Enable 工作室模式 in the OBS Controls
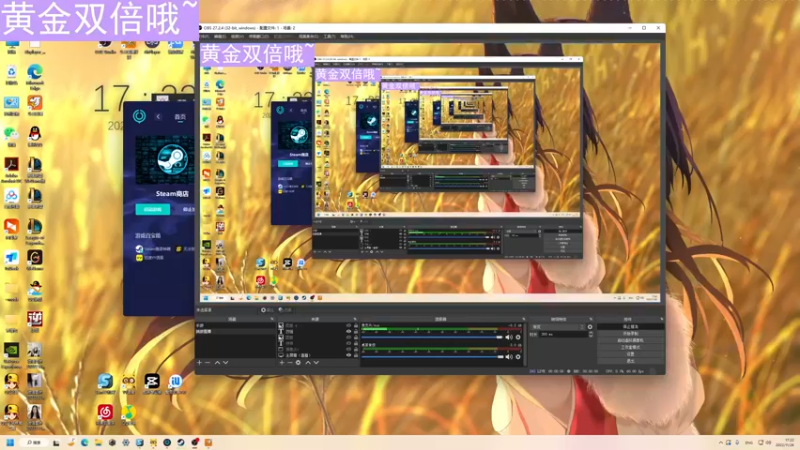 (631, 347)
